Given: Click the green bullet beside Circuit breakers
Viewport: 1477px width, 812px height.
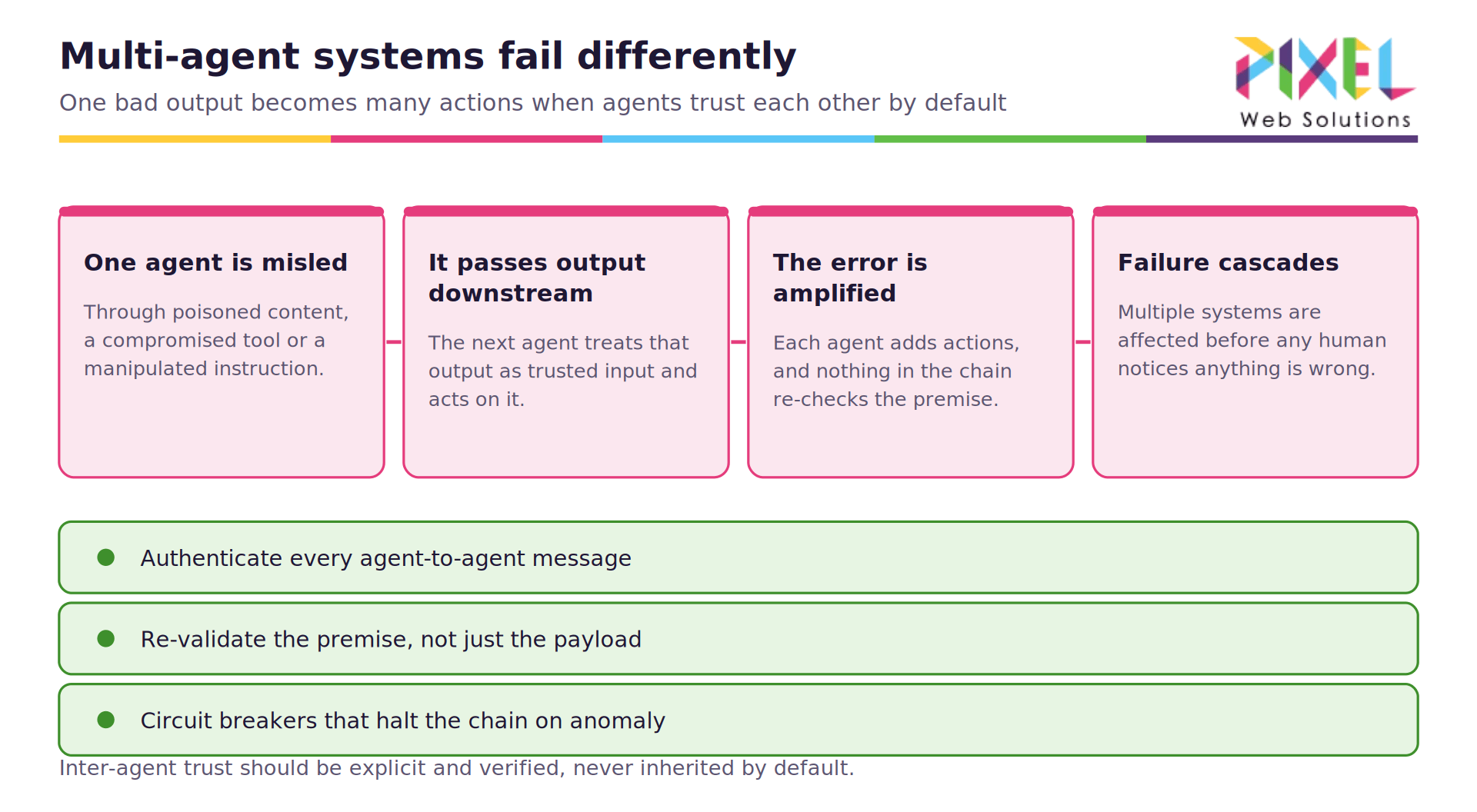Looking at the screenshot, I should [106, 720].
